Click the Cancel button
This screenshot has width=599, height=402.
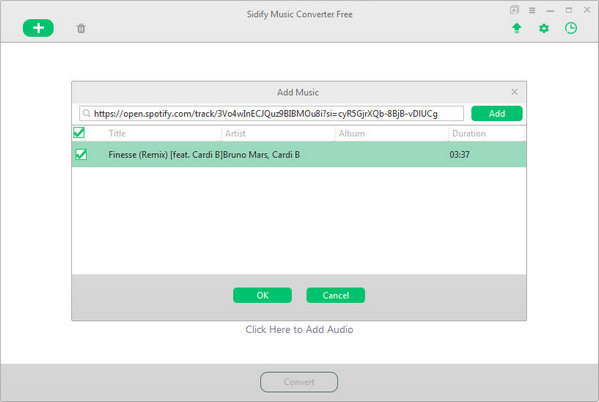pyautogui.click(x=335, y=295)
